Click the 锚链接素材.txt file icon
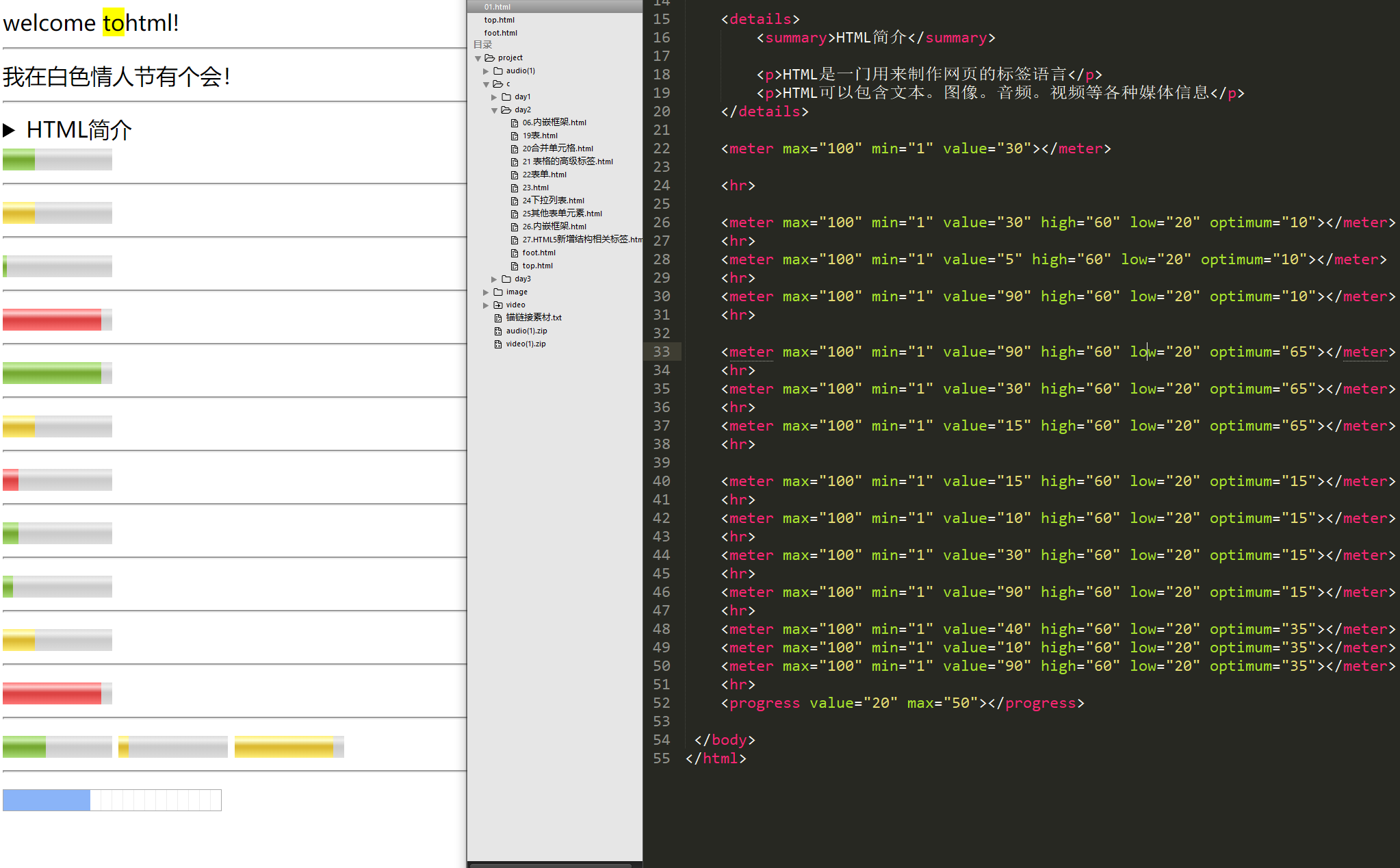1400x868 pixels. (498, 318)
